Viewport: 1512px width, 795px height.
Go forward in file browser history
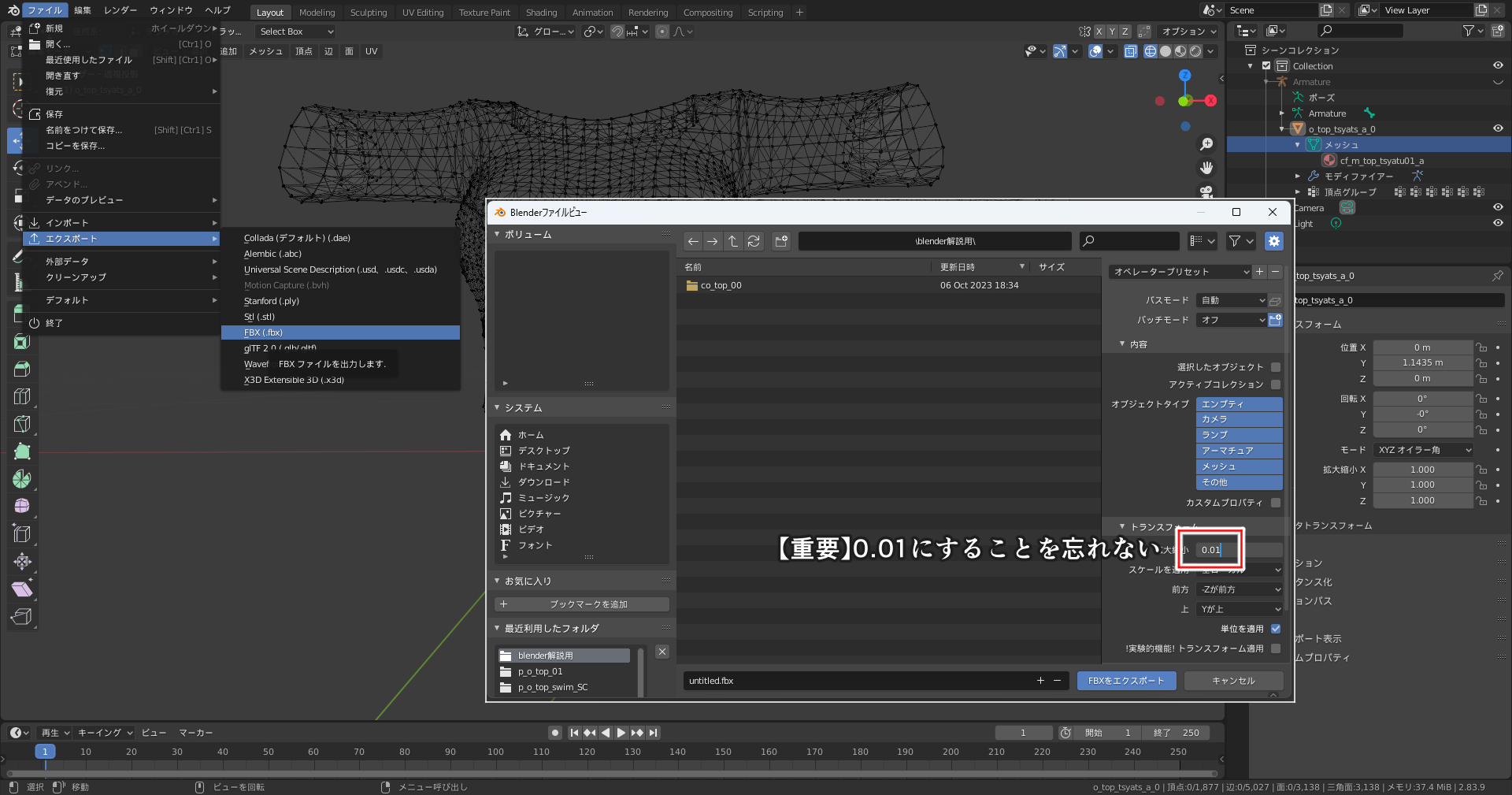(713, 241)
